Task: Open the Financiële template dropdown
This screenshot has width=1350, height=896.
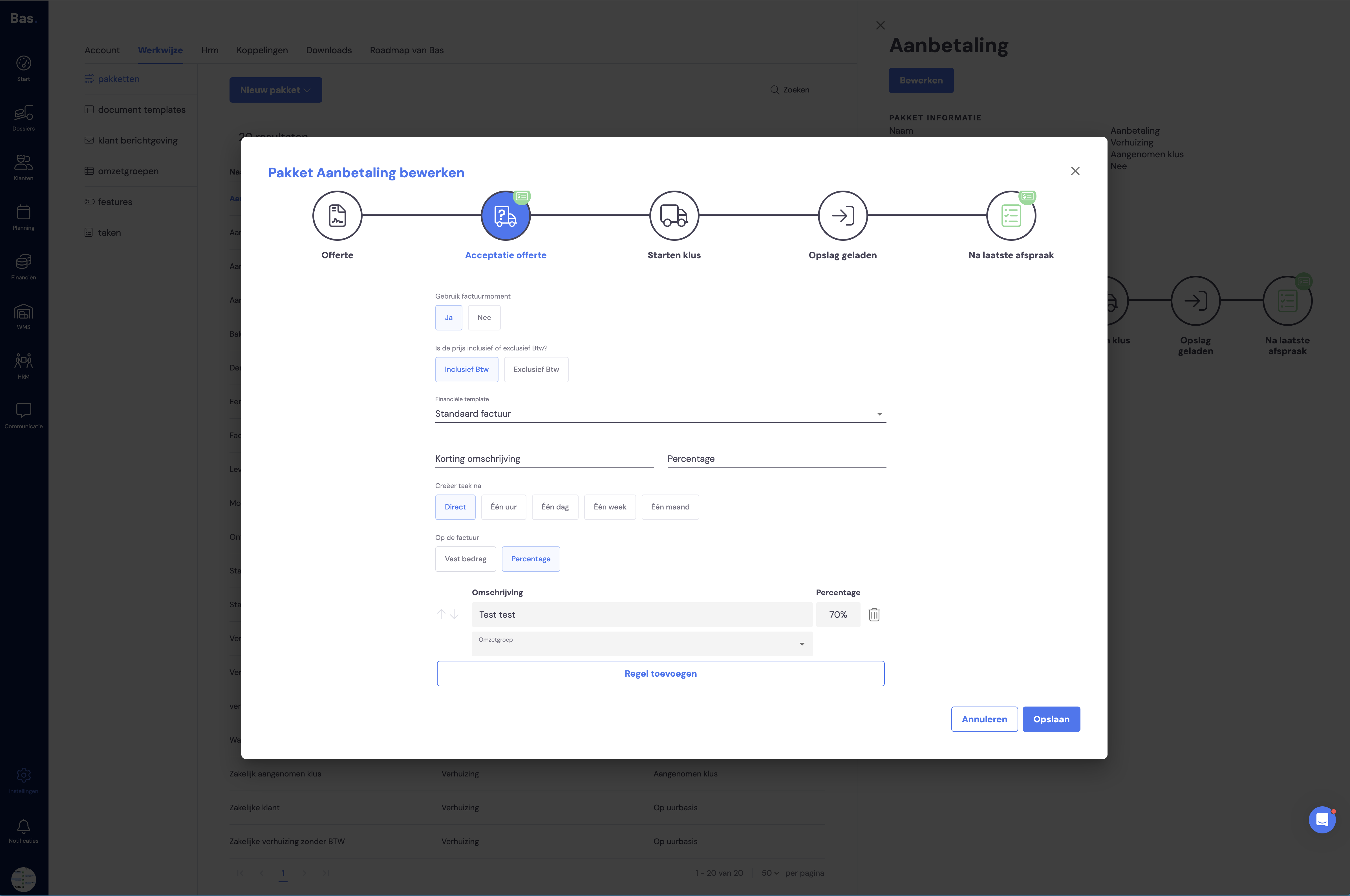Action: point(660,414)
